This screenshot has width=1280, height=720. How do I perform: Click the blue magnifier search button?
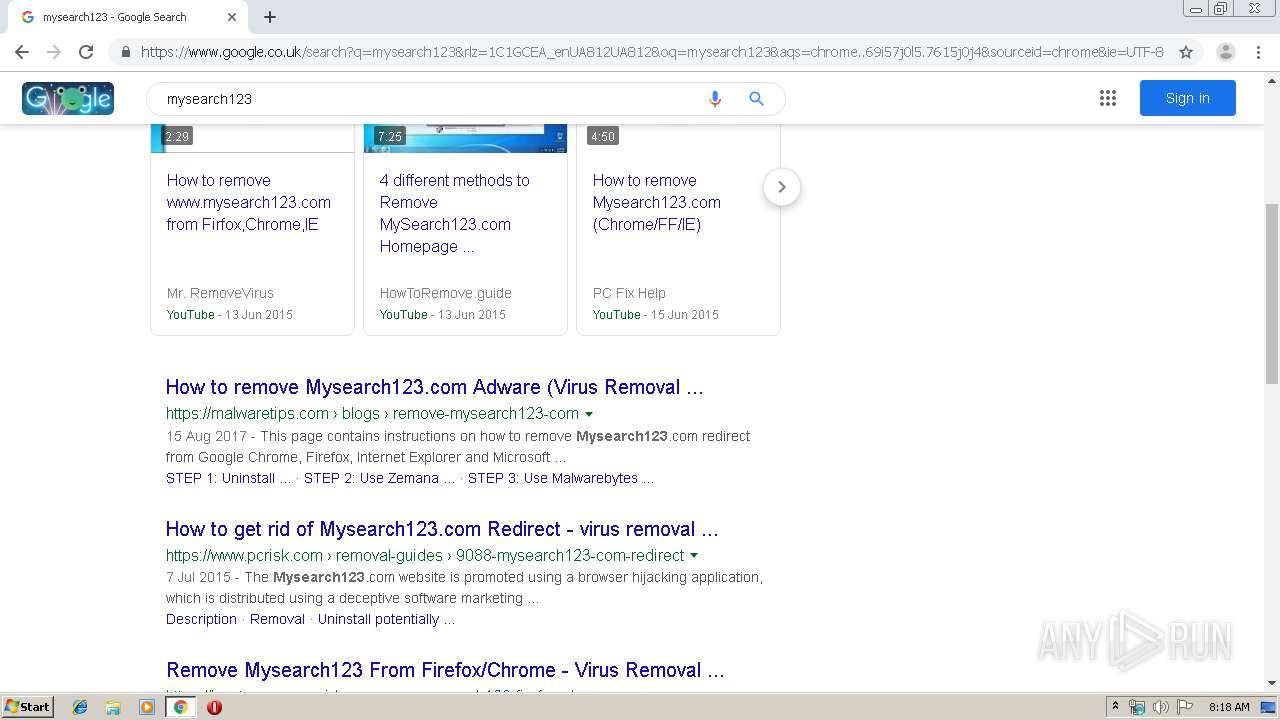pyautogui.click(x=756, y=98)
